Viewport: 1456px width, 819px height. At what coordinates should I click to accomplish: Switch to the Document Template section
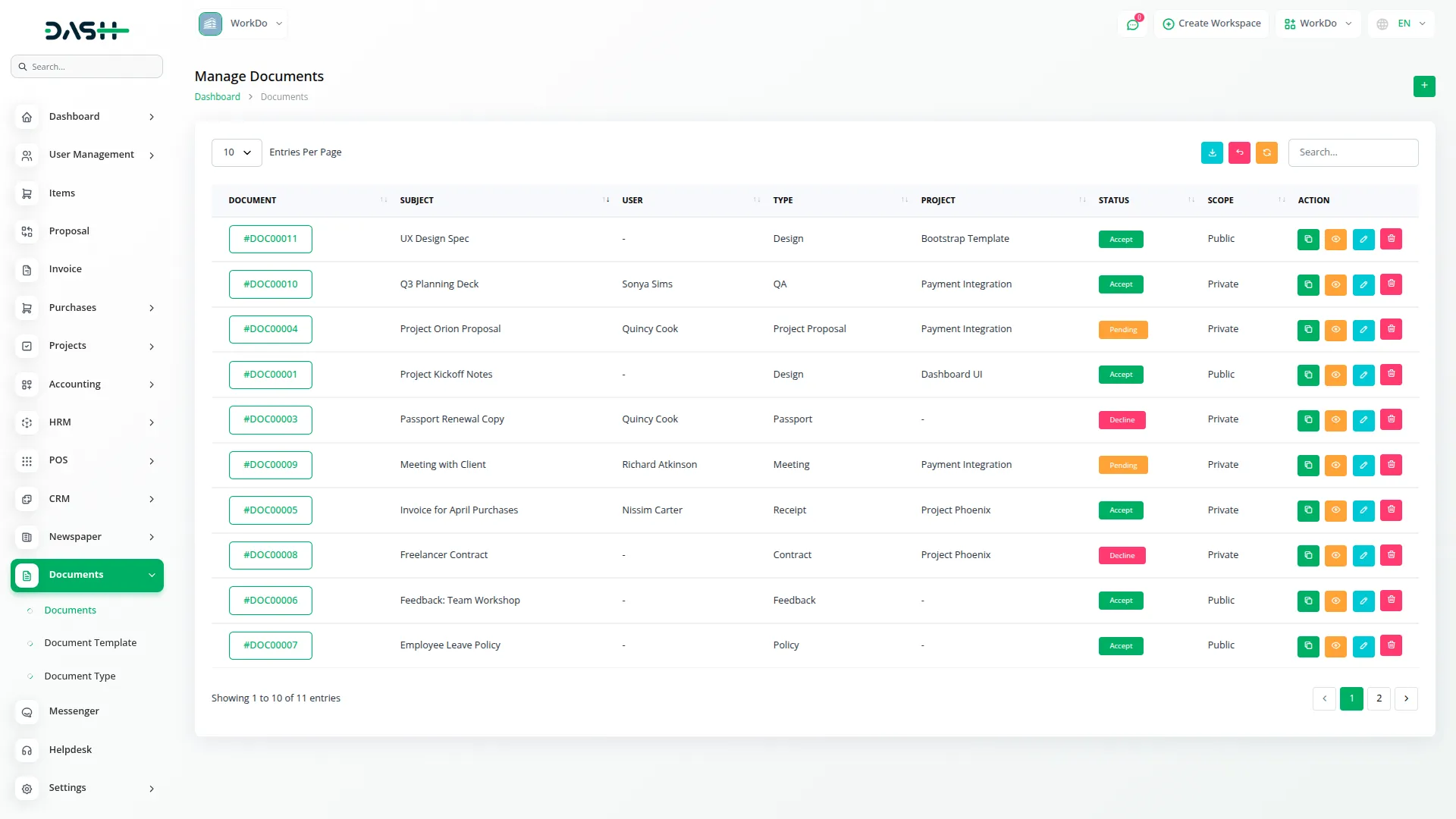(x=89, y=642)
